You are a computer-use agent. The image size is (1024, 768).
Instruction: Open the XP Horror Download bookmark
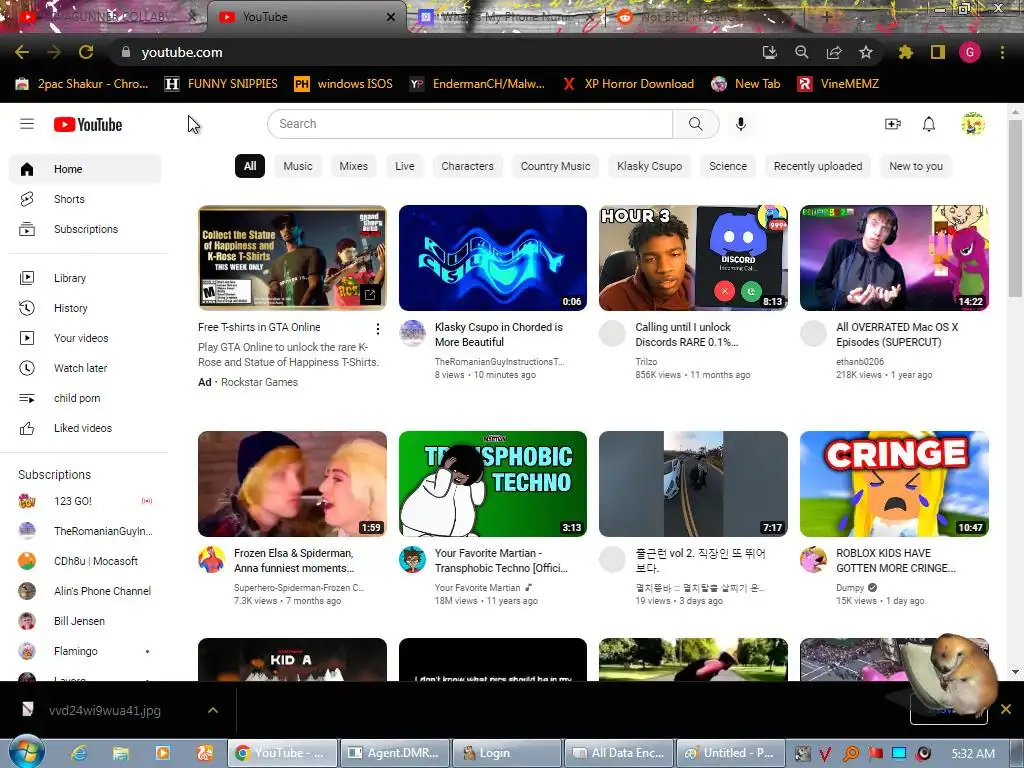click(x=628, y=84)
